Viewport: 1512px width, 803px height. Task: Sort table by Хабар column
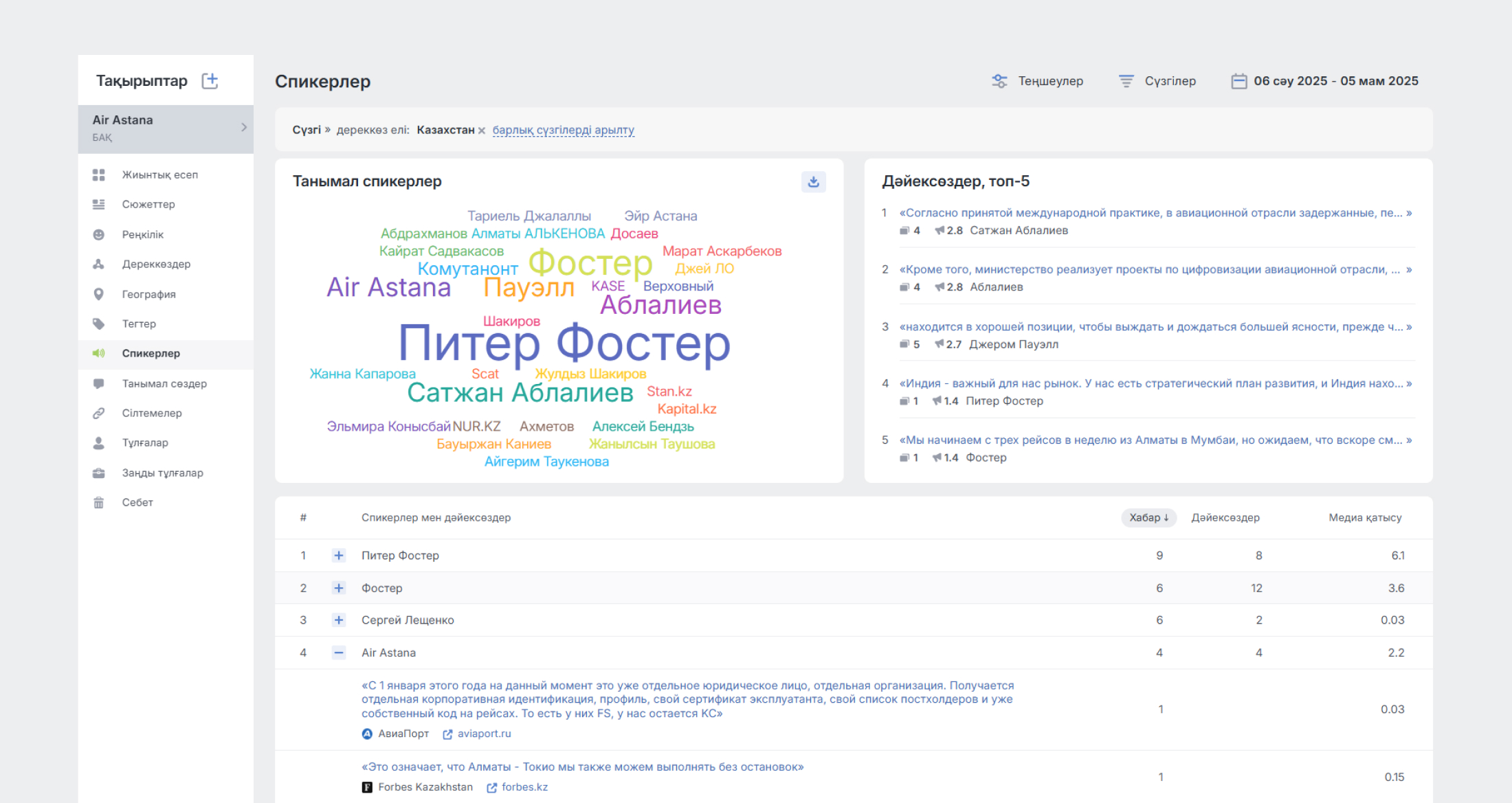coord(1148,518)
